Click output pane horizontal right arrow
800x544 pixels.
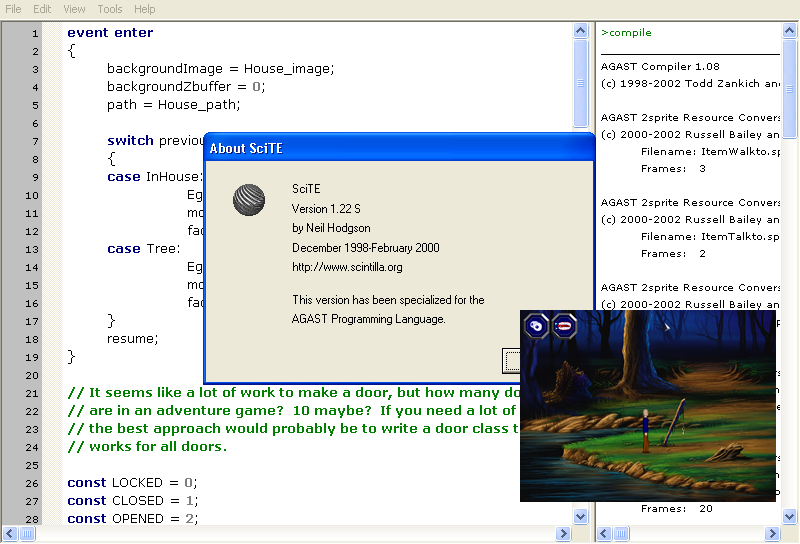pyautogui.click(x=772, y=534)
